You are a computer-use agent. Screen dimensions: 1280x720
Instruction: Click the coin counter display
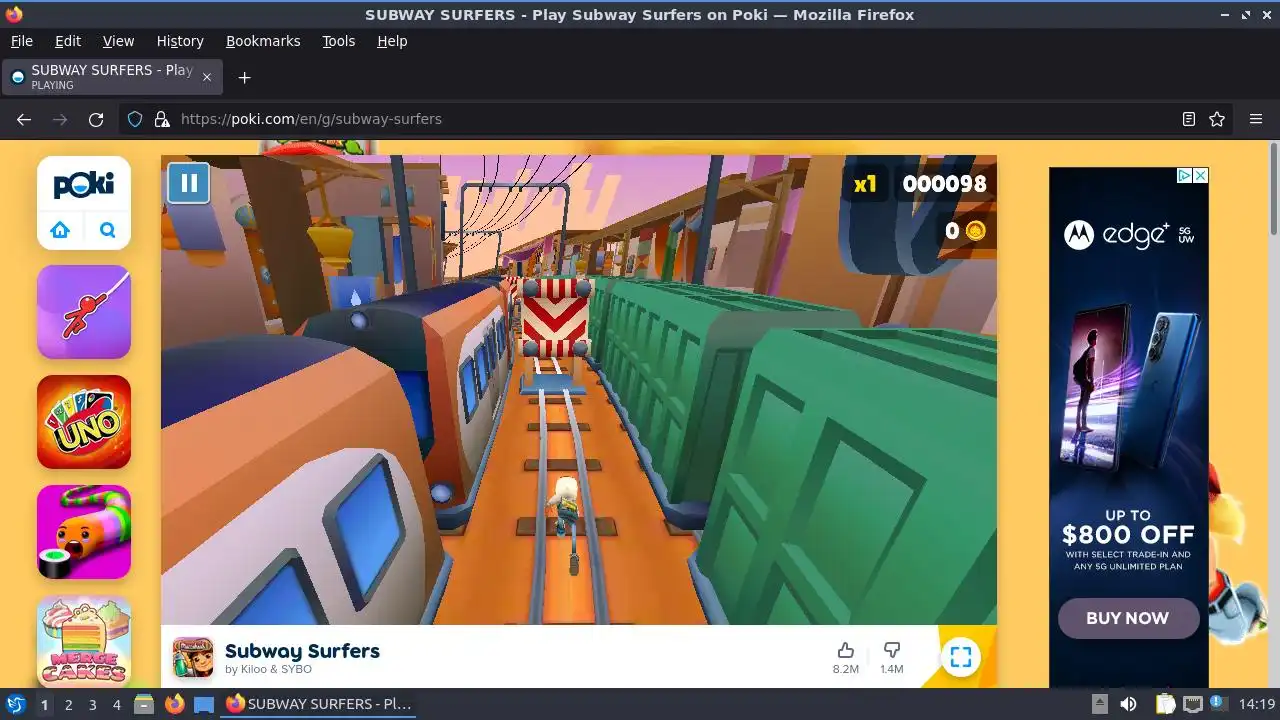[965, 231]
